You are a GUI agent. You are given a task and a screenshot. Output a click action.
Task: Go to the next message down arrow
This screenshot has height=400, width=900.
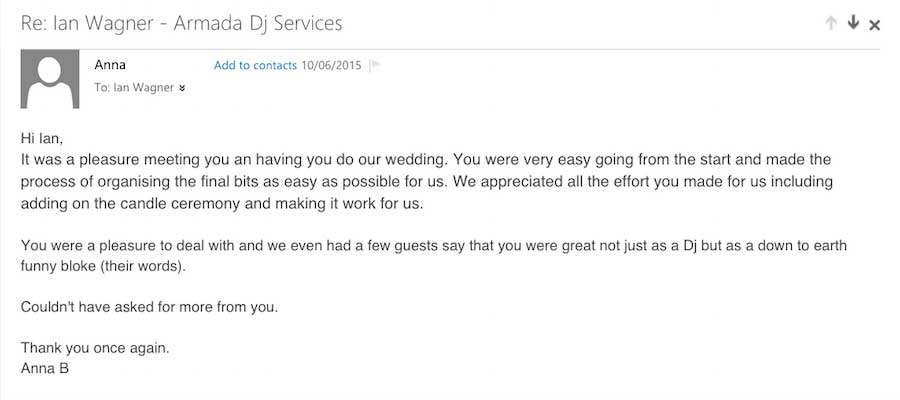[x=853, y=23]
